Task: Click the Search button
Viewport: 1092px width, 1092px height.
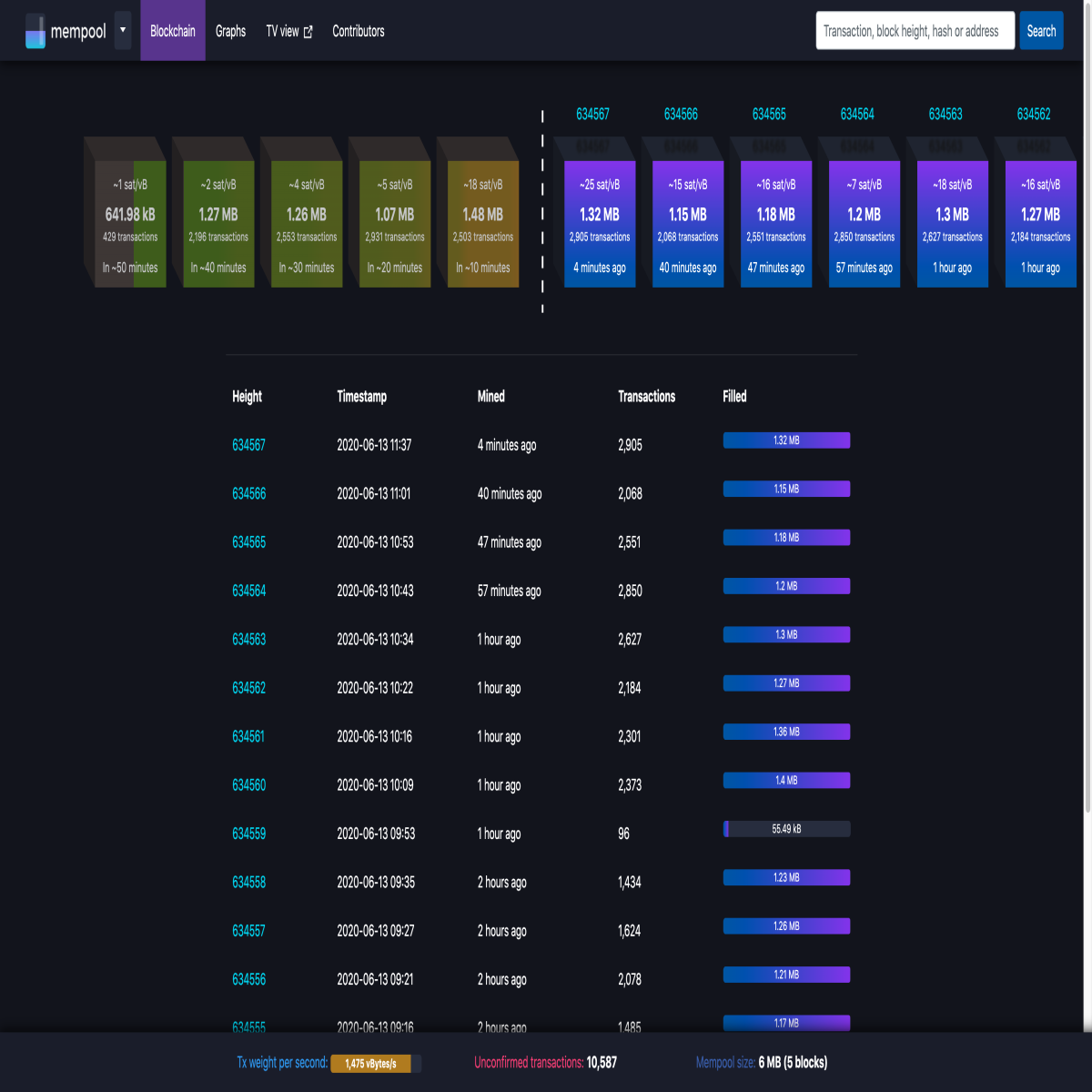Action: pos(1041,31)
